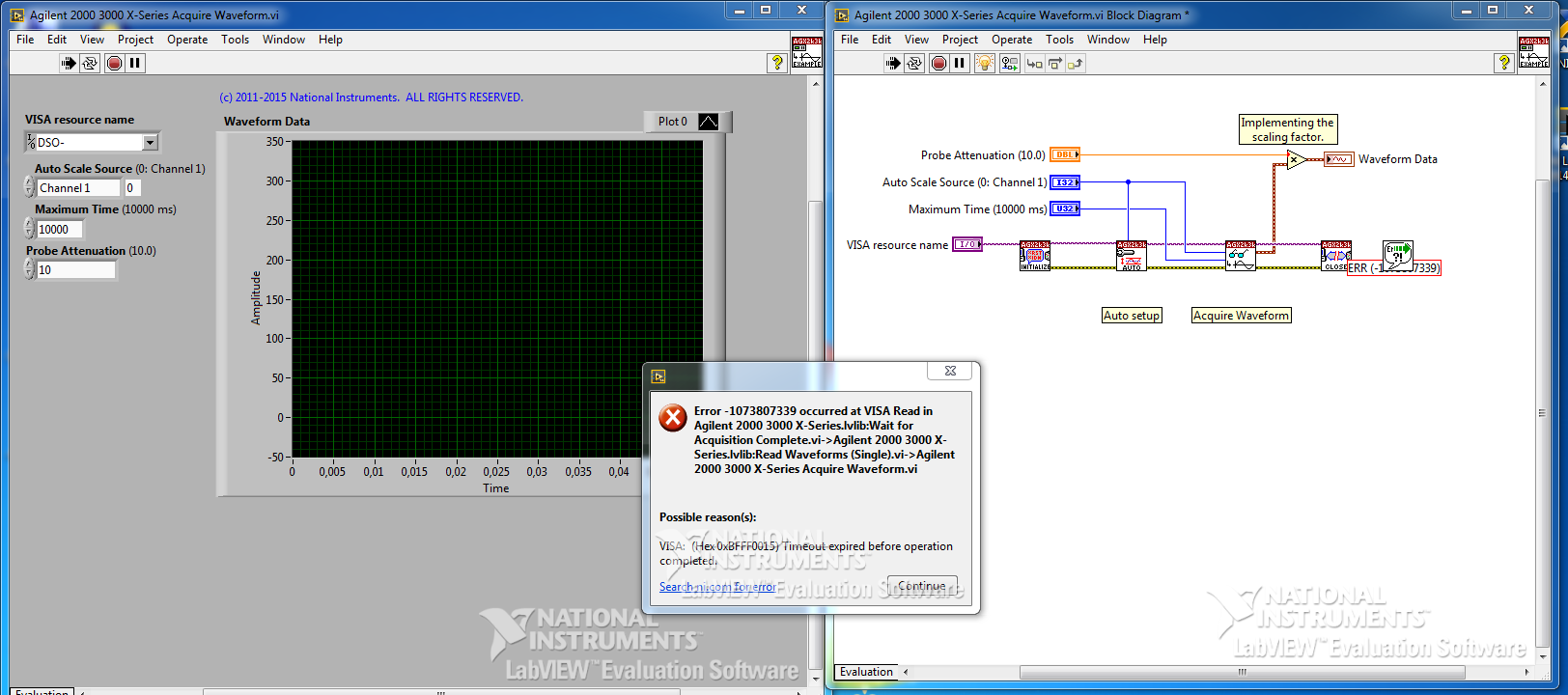
Task: Click VISA resource name DSO field
Action: (89, 142)
